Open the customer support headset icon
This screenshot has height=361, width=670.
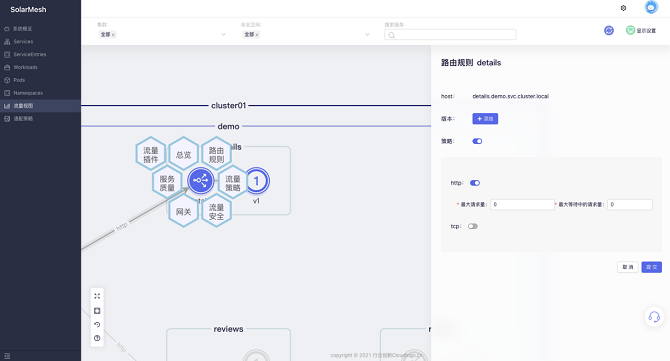coord(654,317)
